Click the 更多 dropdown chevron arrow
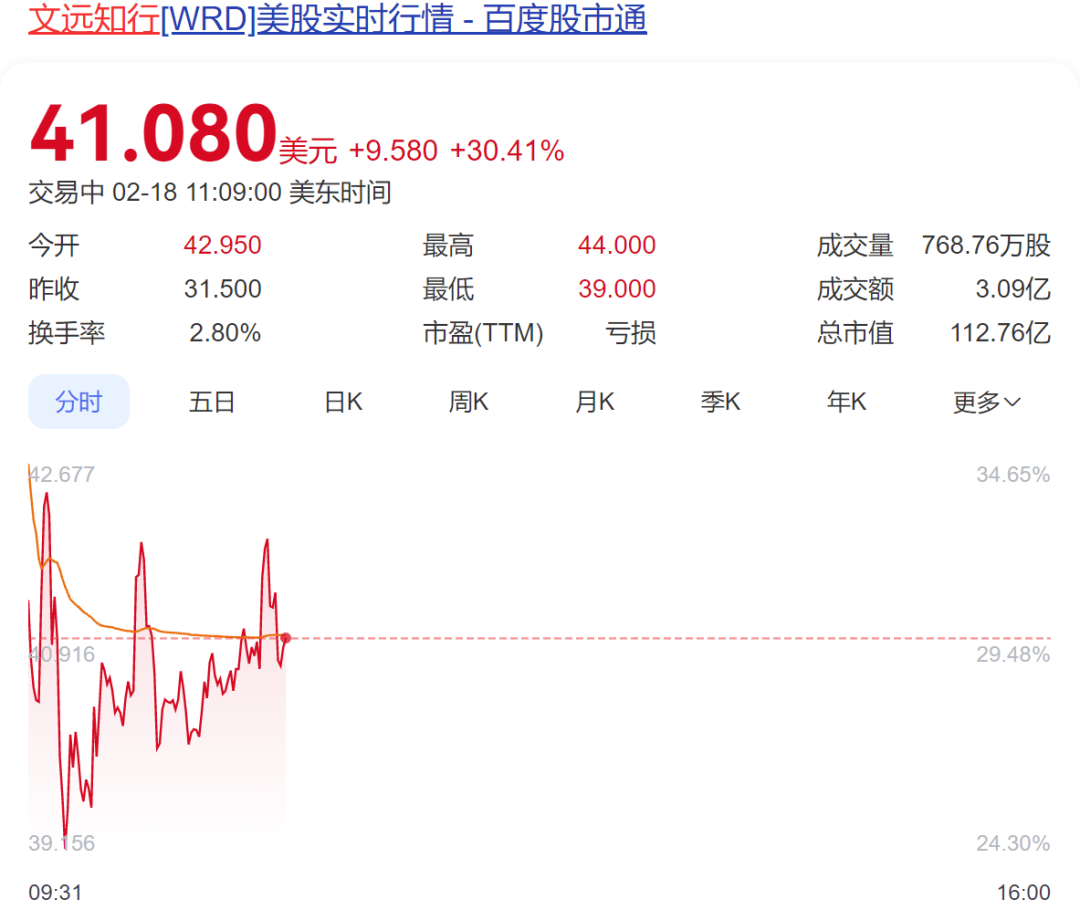Screen dimensions: 1080x910 pyautogui.click(x=1011, y=401)
